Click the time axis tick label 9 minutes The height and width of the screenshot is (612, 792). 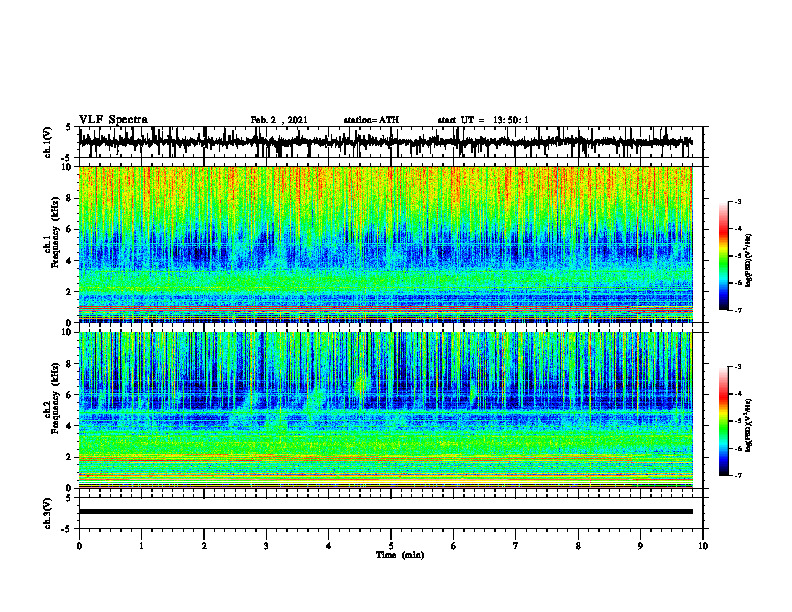pyautogui.click(x=640, y=546)
